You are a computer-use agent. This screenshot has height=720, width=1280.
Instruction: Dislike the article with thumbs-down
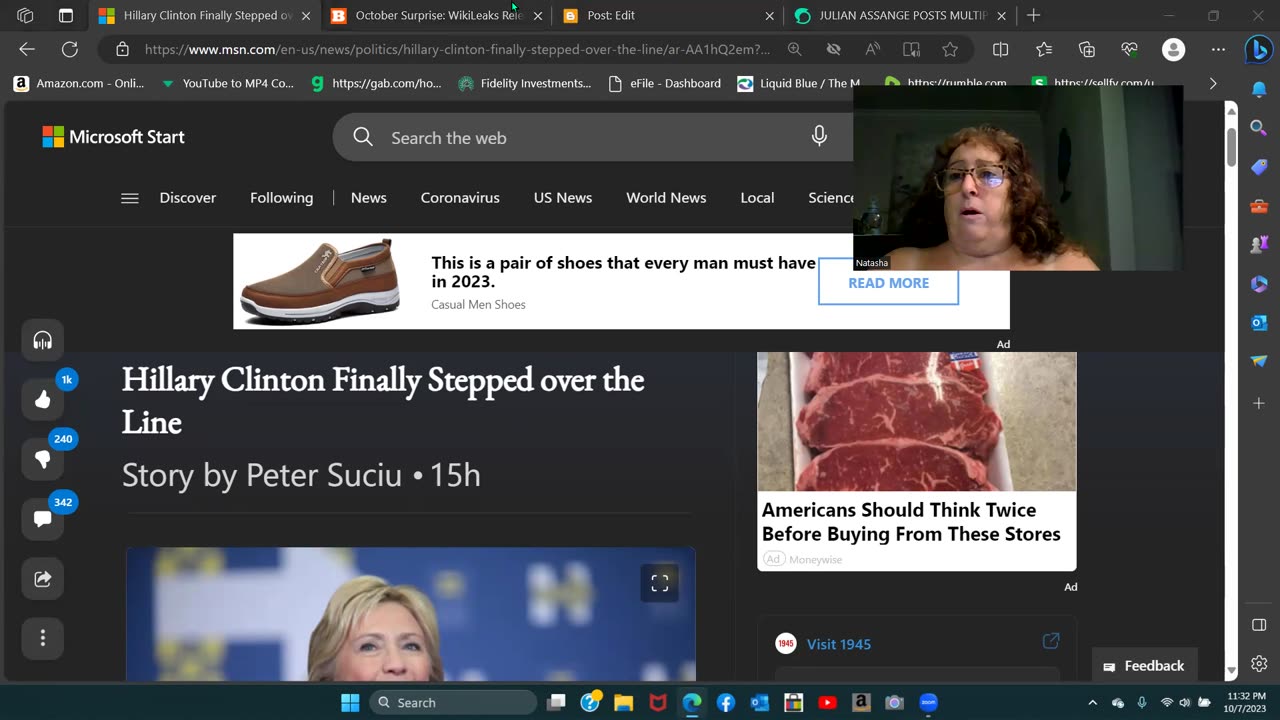42,459
